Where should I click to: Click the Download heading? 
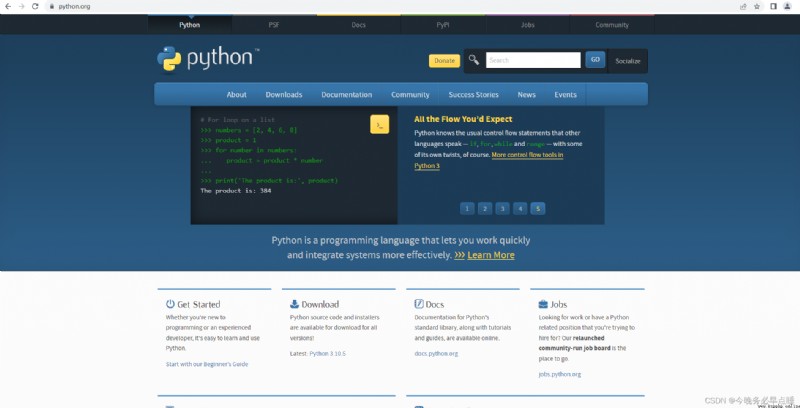pos(320,304)
